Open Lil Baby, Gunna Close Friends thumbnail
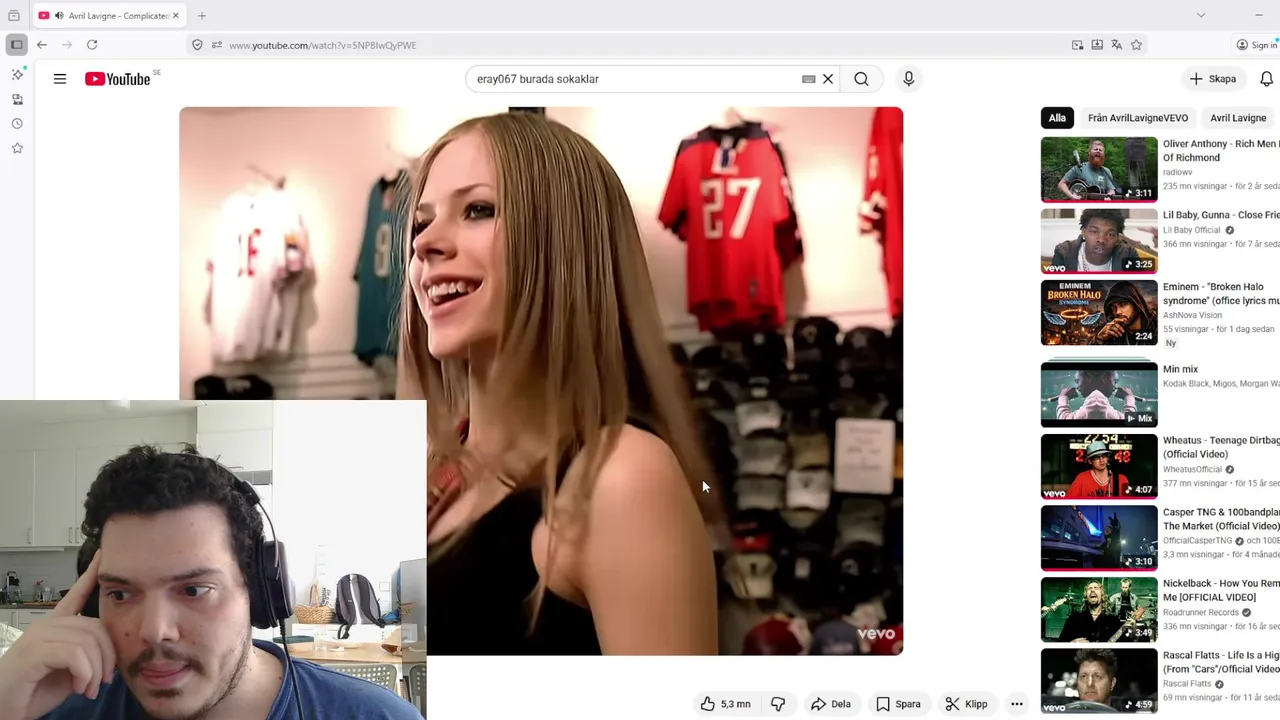This screenshot has width=1280, height=720. [1099, 241]
